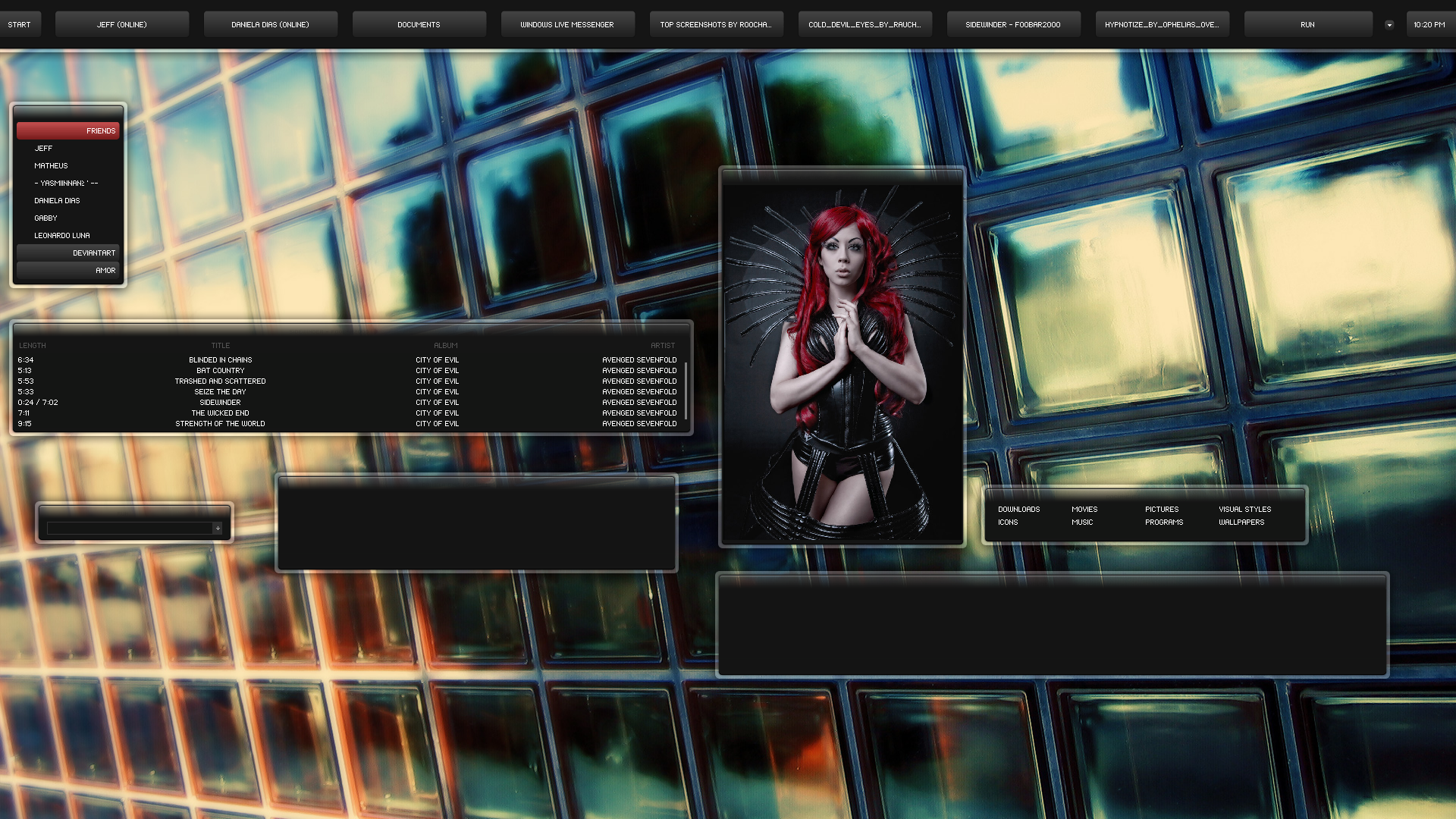Click the 10:20 PM clock
The height and width of the screenshot is (819, 1456).
point(1429,24)
